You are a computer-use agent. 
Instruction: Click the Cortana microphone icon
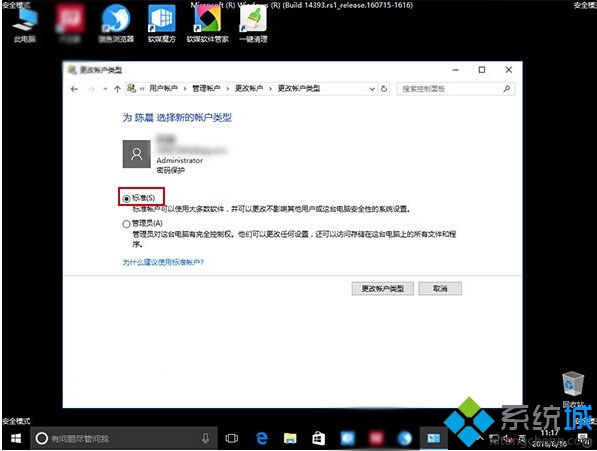click(206, 438)
